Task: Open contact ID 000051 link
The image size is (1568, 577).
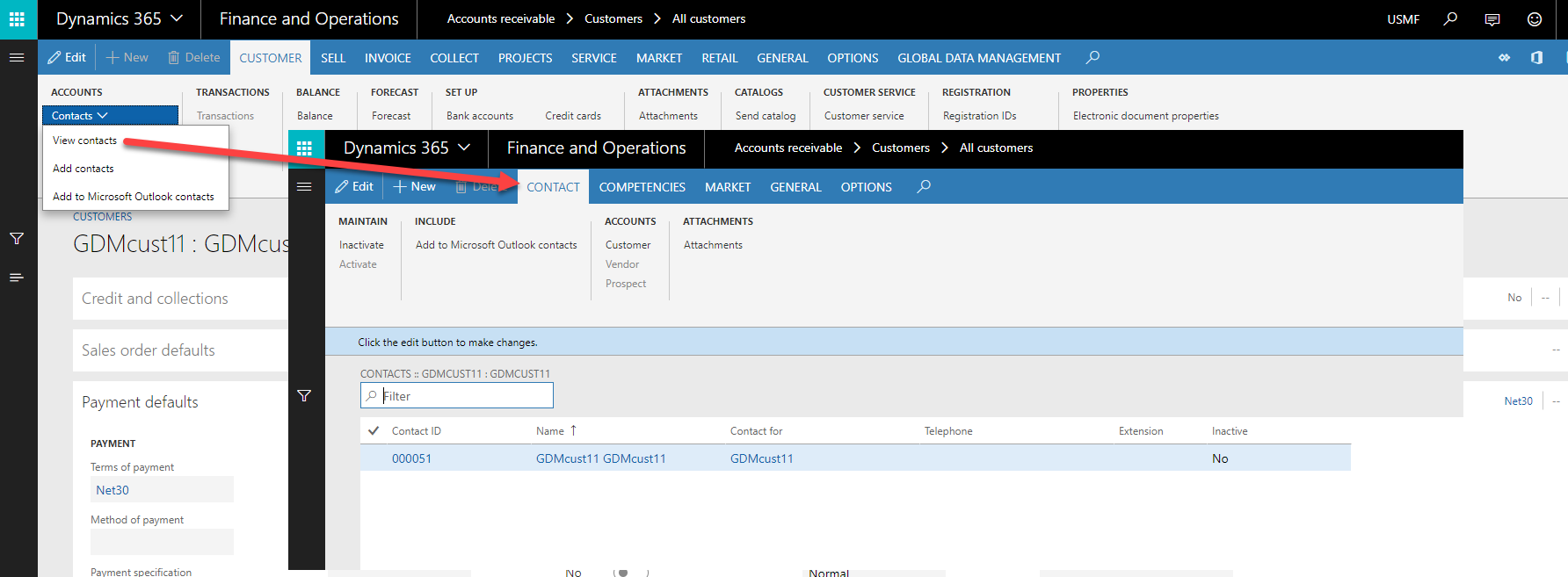Action: click(x=411, y=458)
